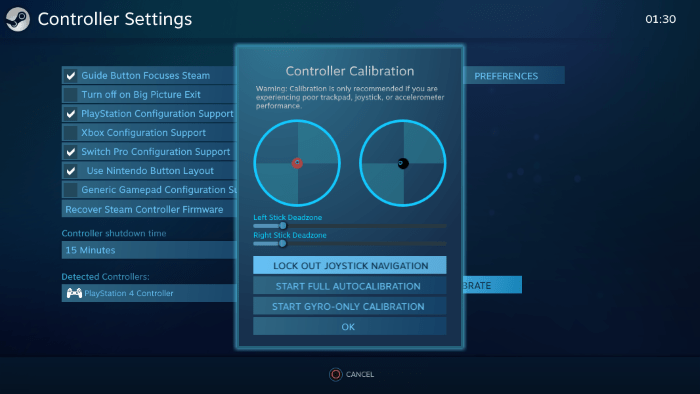Screen dimensions: 700x394
Task: Click the Controller Calibration dialog heading
Action: (350, 71)
